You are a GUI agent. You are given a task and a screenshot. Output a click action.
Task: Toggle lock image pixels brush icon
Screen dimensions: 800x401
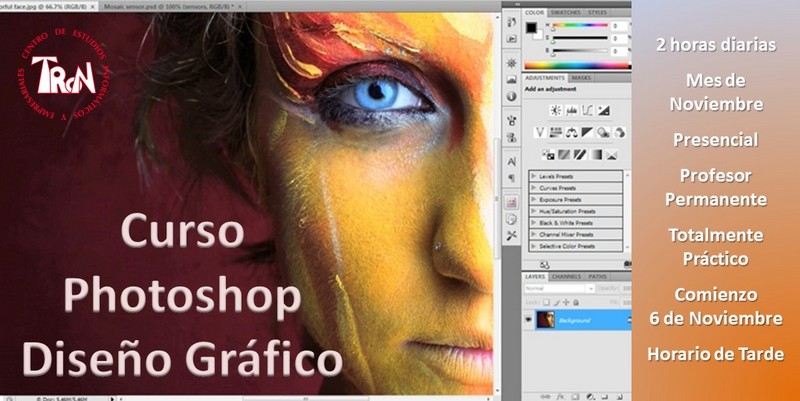pyautogui.click(x=557, y=302)
